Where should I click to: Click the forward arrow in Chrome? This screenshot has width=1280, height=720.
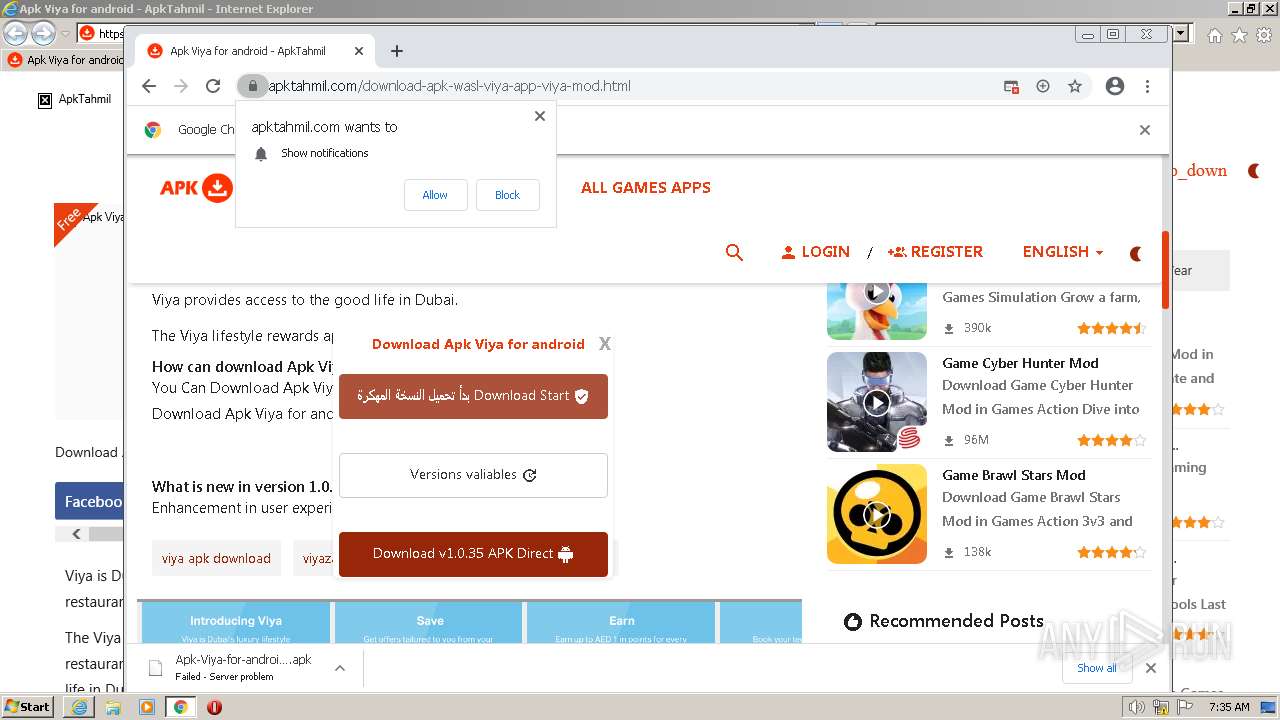click(x=181, y=86)
